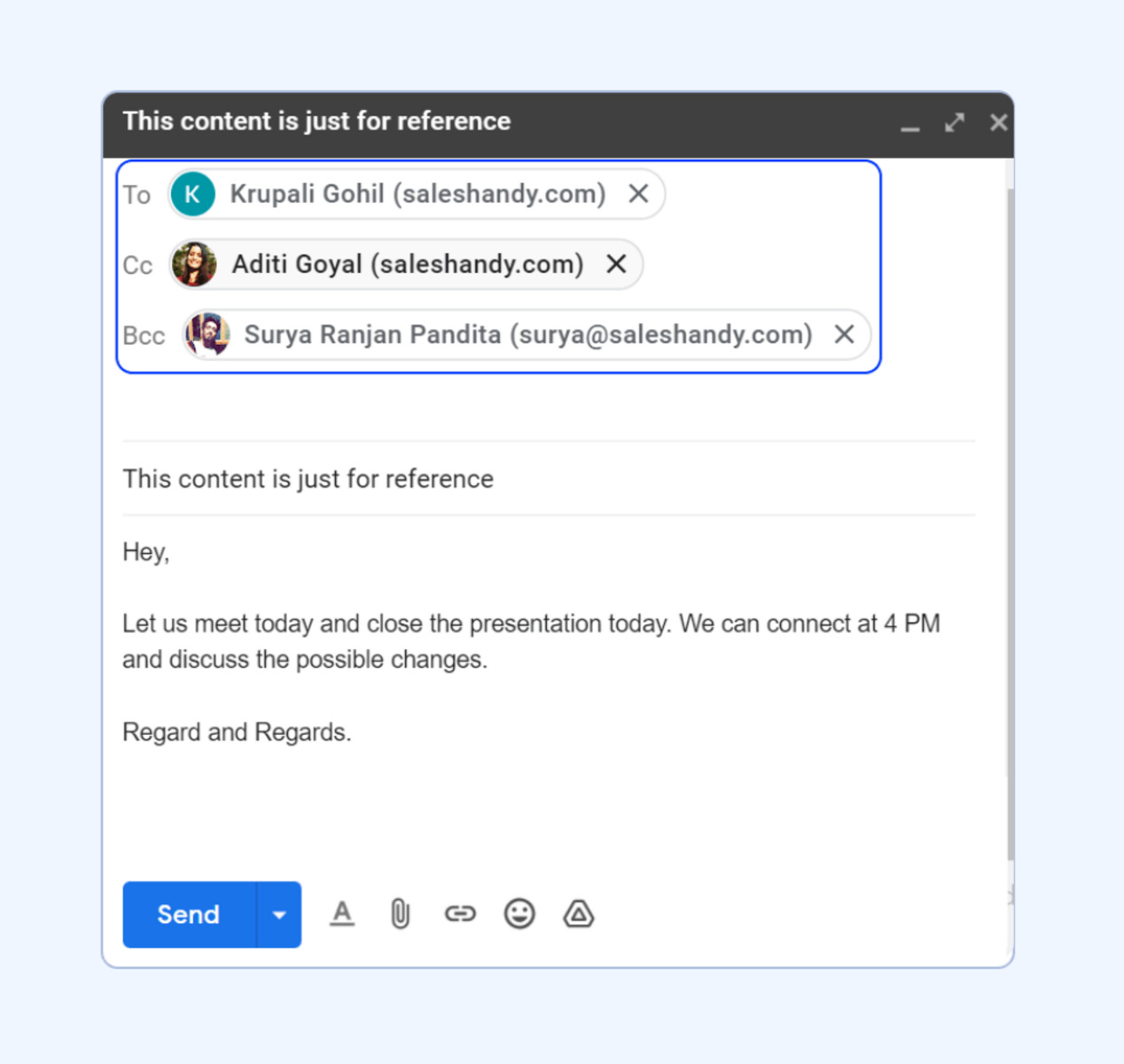
Task: Remove Krupali Gohil from To field
Action: tap(638, 193)
